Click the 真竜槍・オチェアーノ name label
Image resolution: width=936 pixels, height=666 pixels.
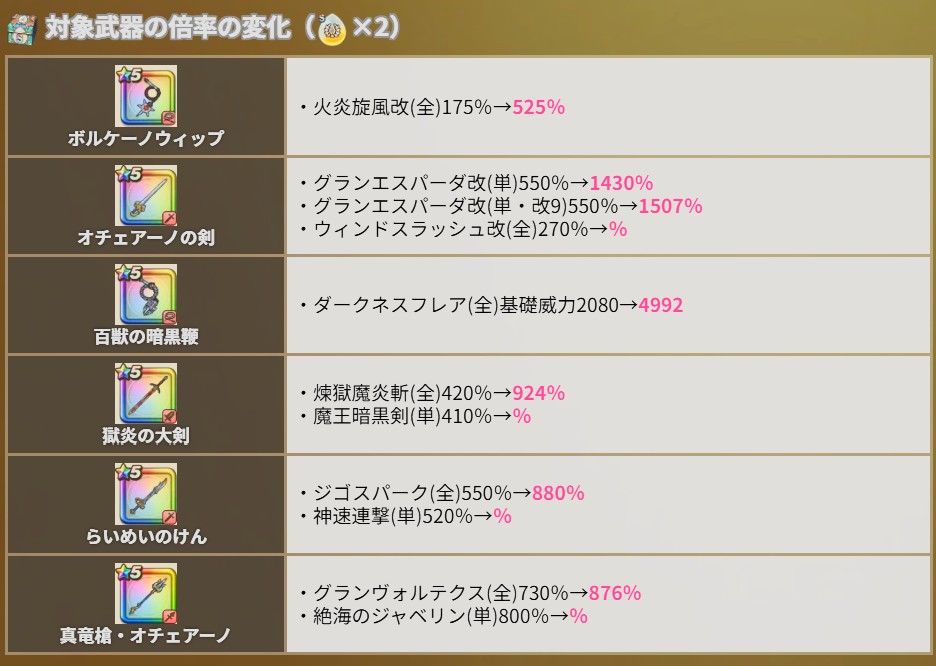(x=146, y=635)
